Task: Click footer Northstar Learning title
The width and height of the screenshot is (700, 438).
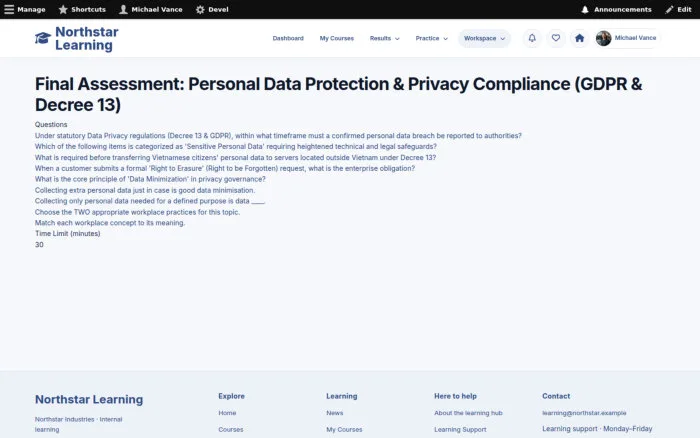Action: tap(89, 399)
